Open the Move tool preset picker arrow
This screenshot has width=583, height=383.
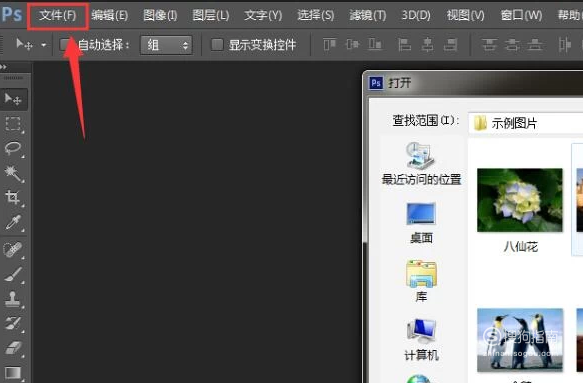(x=44, y=45)
